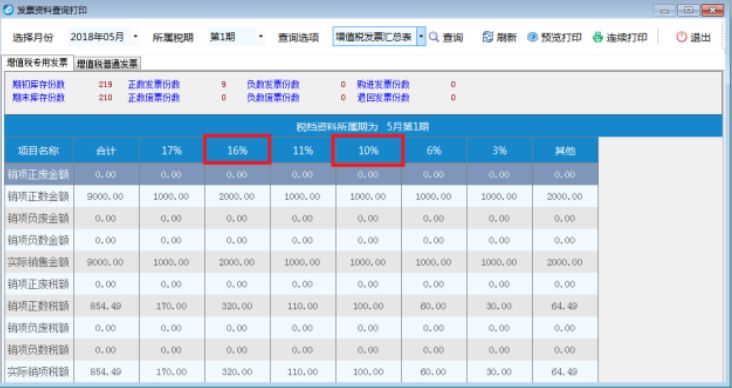Screen dimensions: 732x388
Task: Click the 项目名称 column header
Action: pyautogui.click(x=39, y=150)
